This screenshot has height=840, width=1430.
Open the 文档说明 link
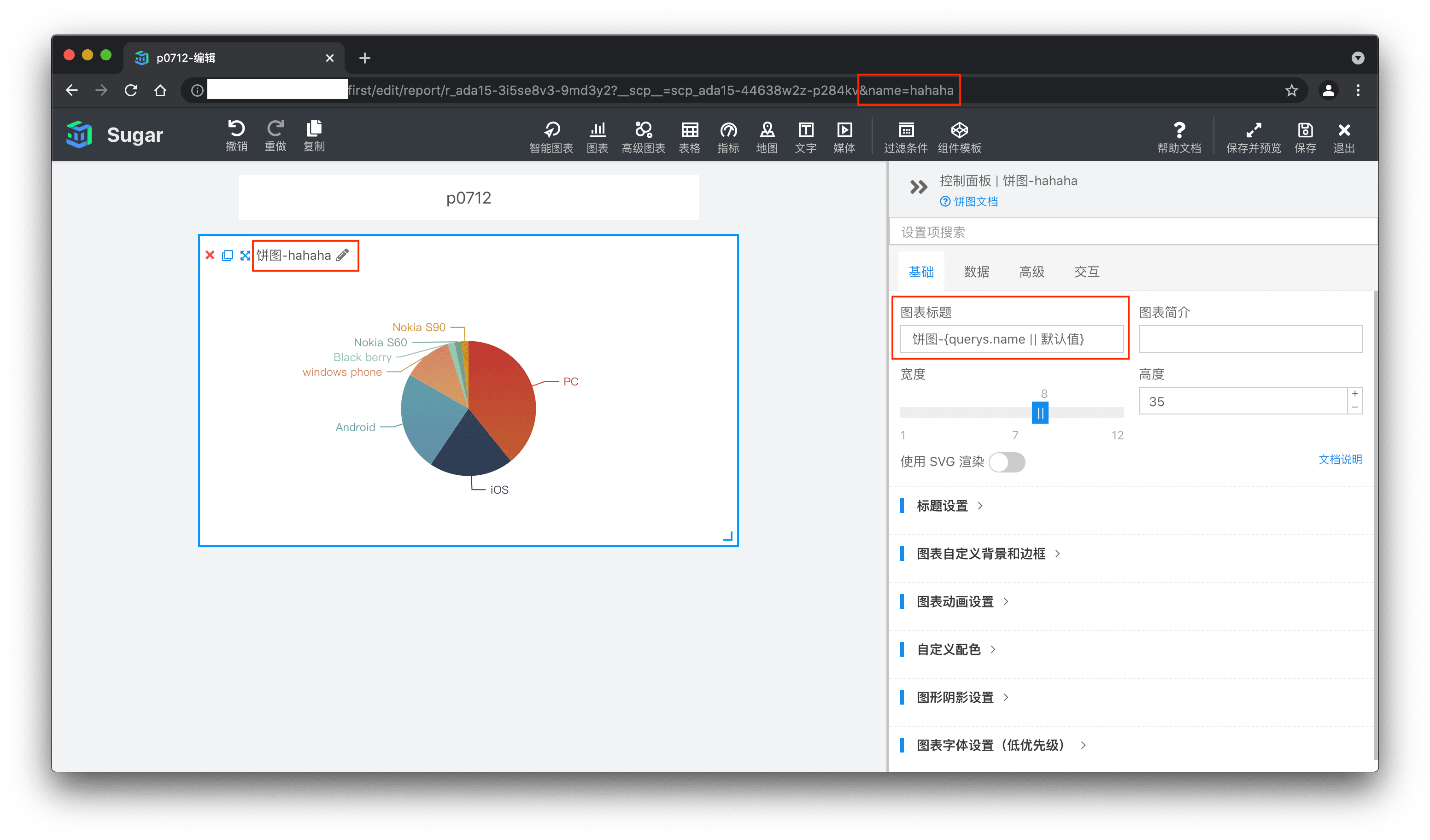tap(1339, 460)
